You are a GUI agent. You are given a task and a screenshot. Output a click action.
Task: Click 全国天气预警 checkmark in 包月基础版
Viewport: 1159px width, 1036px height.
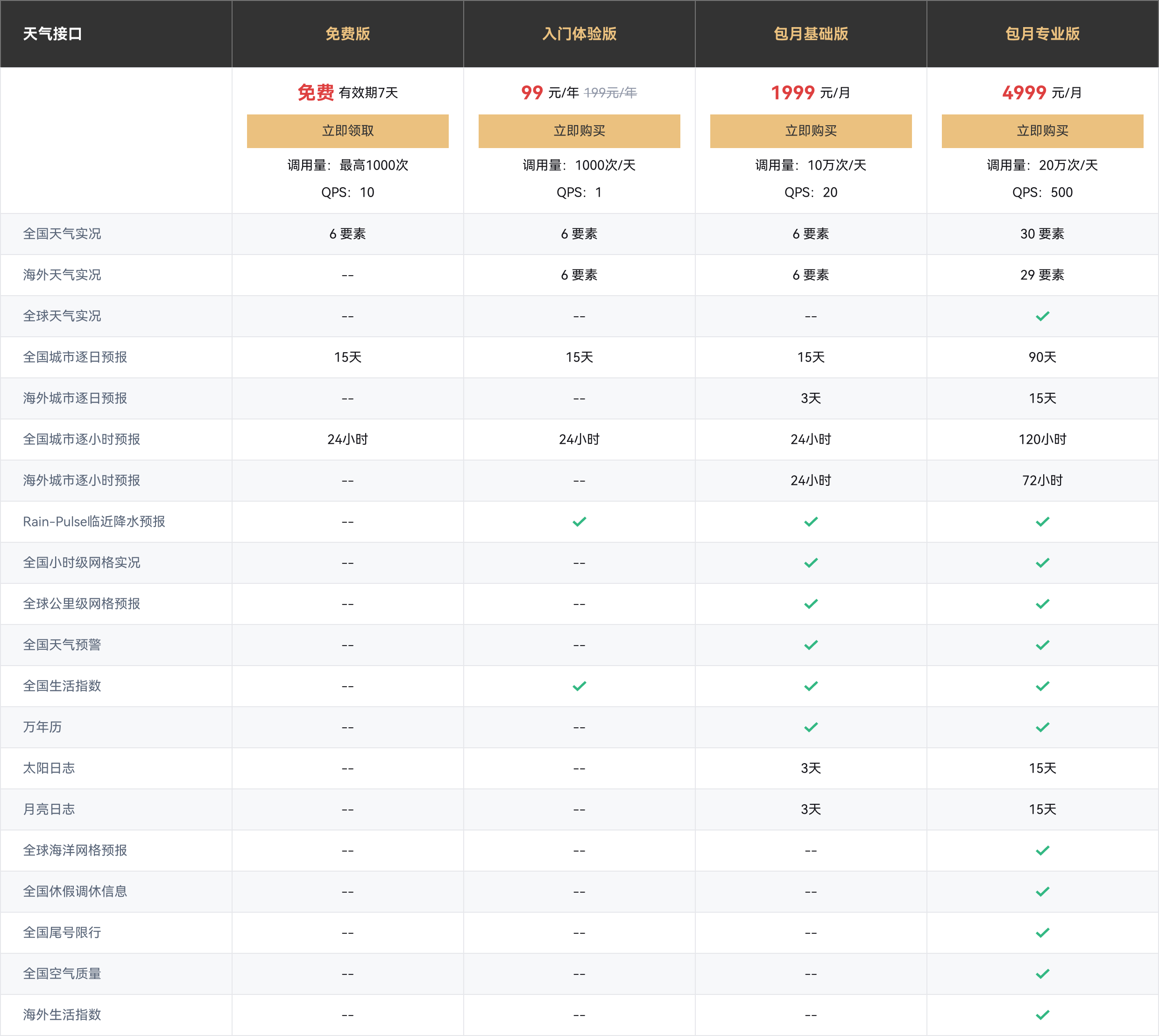(811, 645)
